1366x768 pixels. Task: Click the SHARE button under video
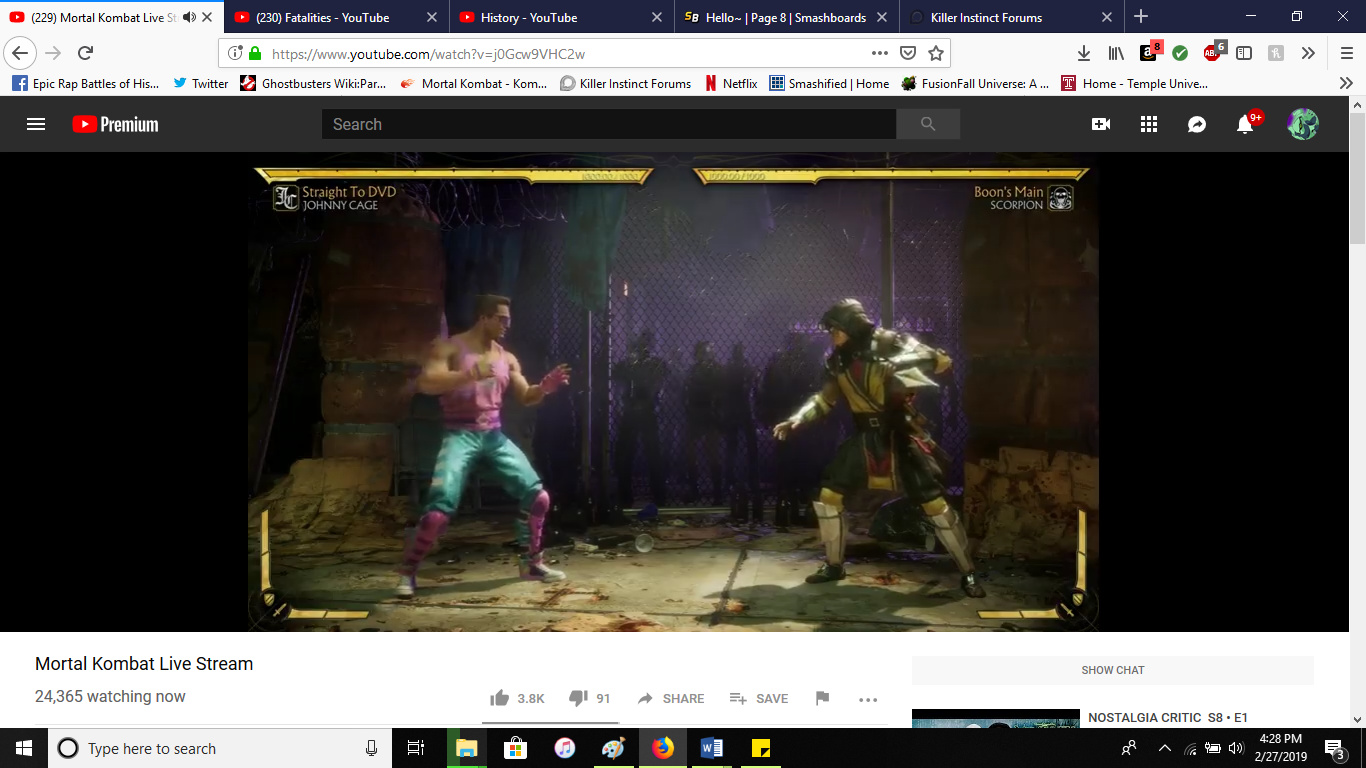(671, 698)
